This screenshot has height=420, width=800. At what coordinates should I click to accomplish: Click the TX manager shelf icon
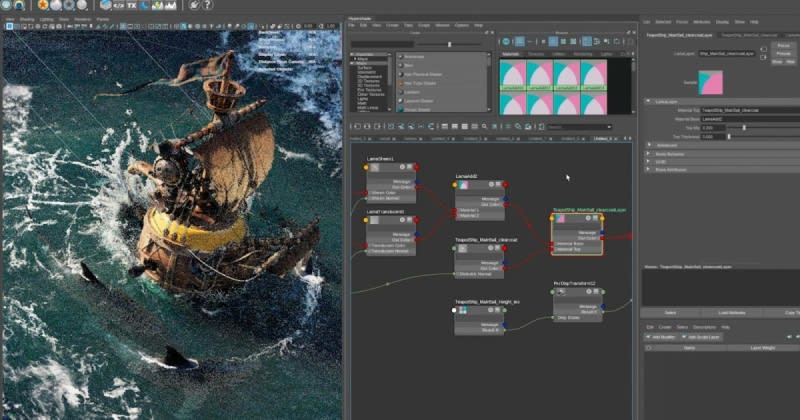(x=132, y=5)
